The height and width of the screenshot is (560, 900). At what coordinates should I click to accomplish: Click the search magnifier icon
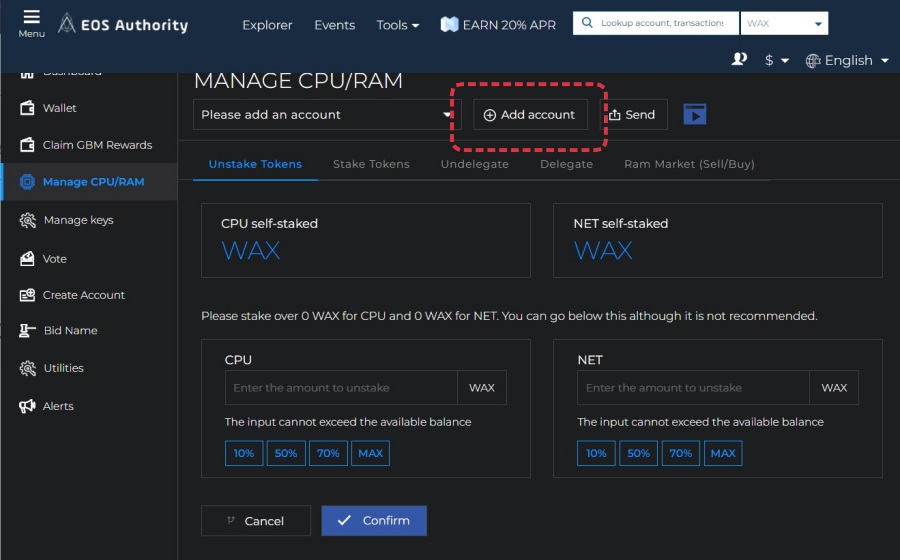coord(587,23)
